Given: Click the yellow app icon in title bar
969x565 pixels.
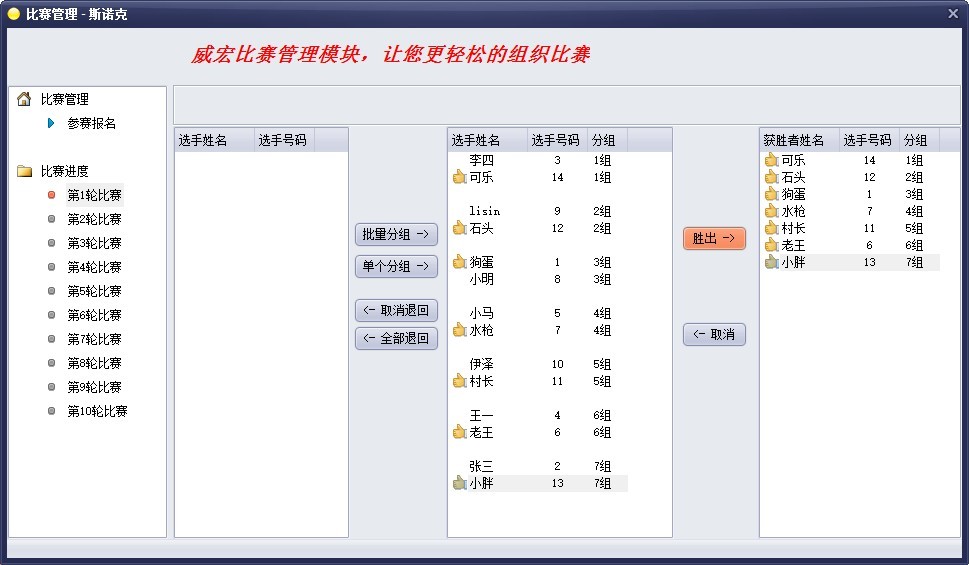Looking at the screenshot, I should tap(14, 14).
